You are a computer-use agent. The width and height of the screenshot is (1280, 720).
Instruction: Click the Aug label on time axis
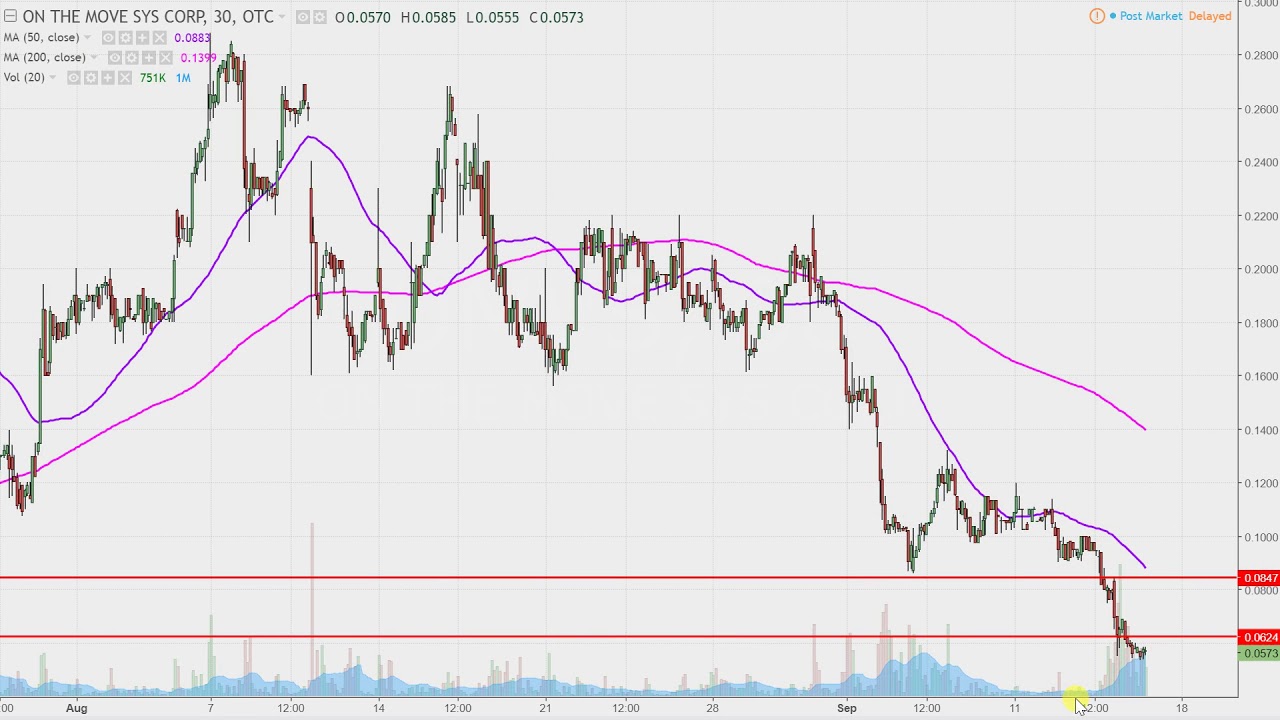click(x=76, y=708)
